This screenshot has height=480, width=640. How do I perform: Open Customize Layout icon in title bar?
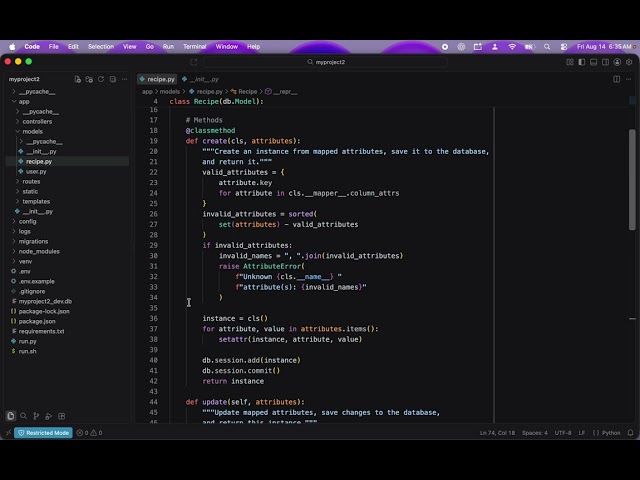click(x=570, y=62)
